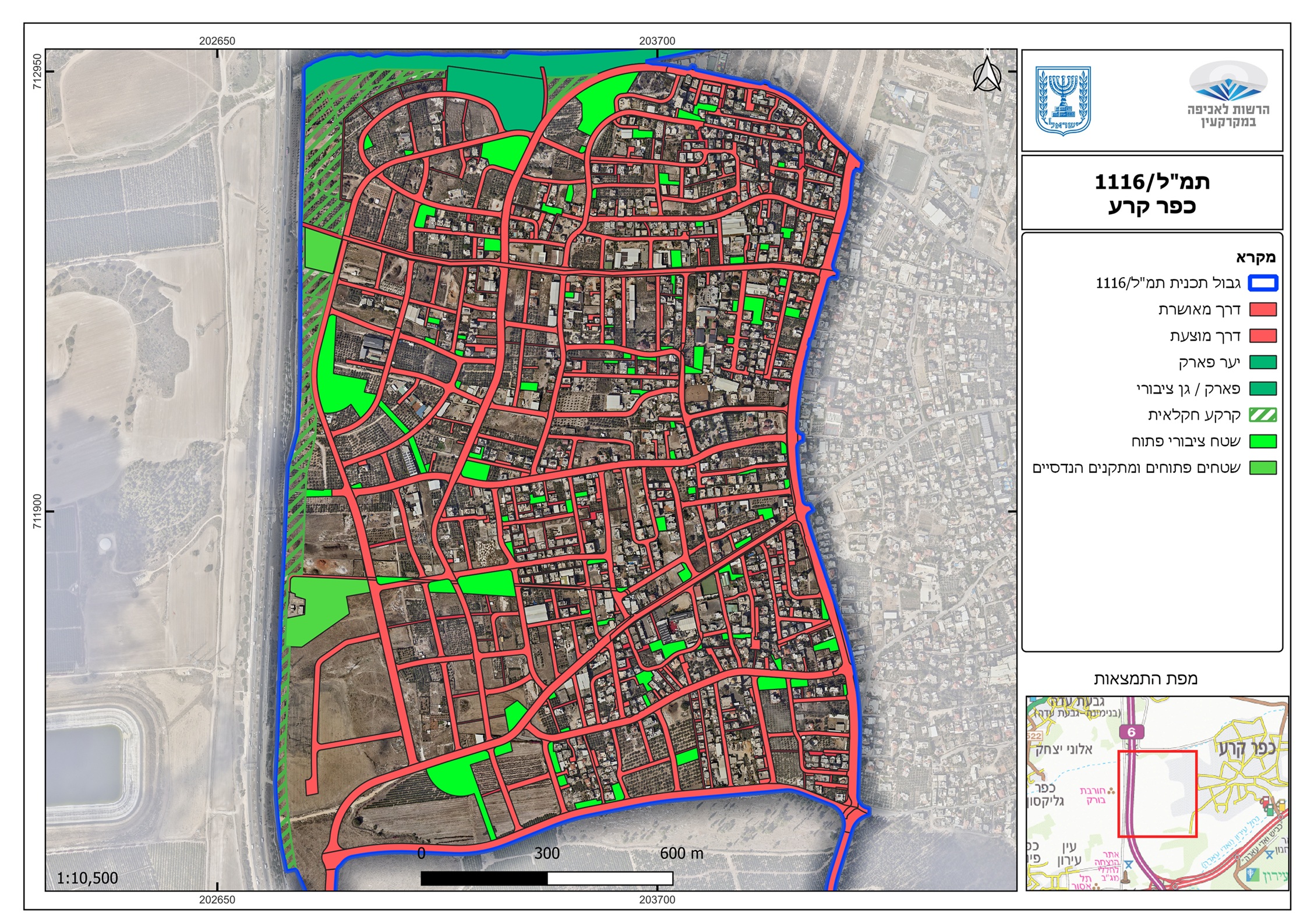Click the מפת התמצאות heading

tap(1145, 679)
